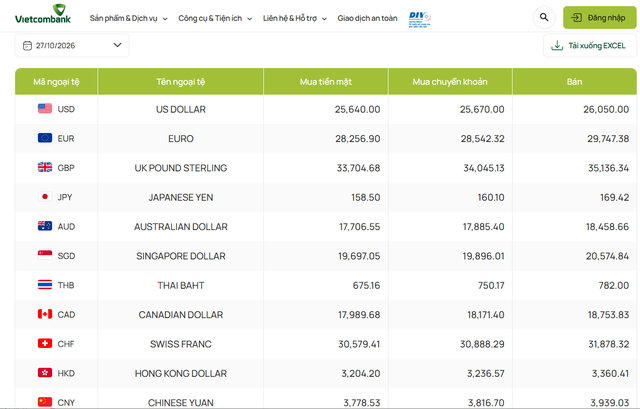
Task: Select the AUSTRALIAN DOLLAR cell
Action: pyautogui.click(x=181, y=227)
